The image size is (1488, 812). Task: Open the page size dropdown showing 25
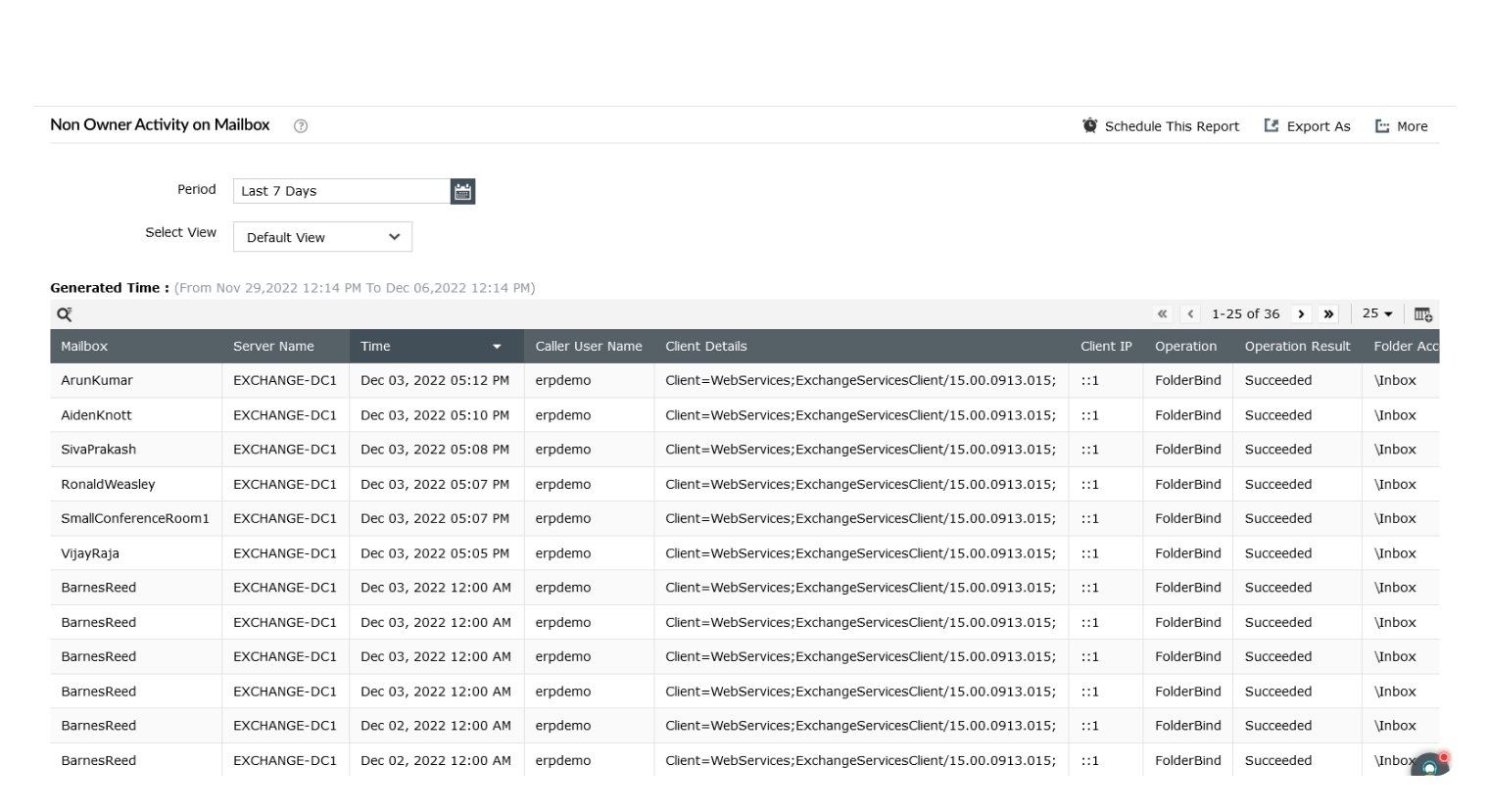coord(1376,313)
